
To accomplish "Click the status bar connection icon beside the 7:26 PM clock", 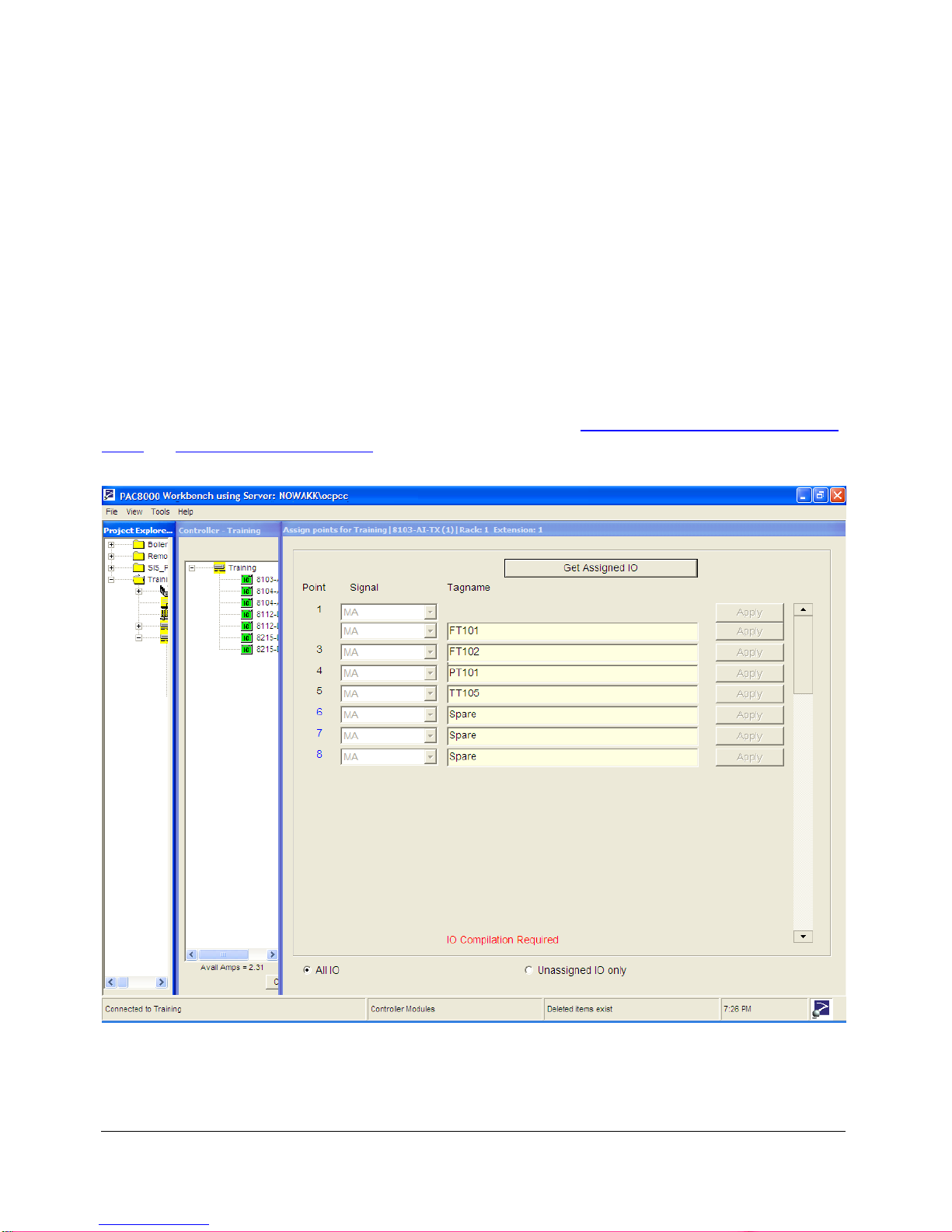I will click(x=821, y=1009).
